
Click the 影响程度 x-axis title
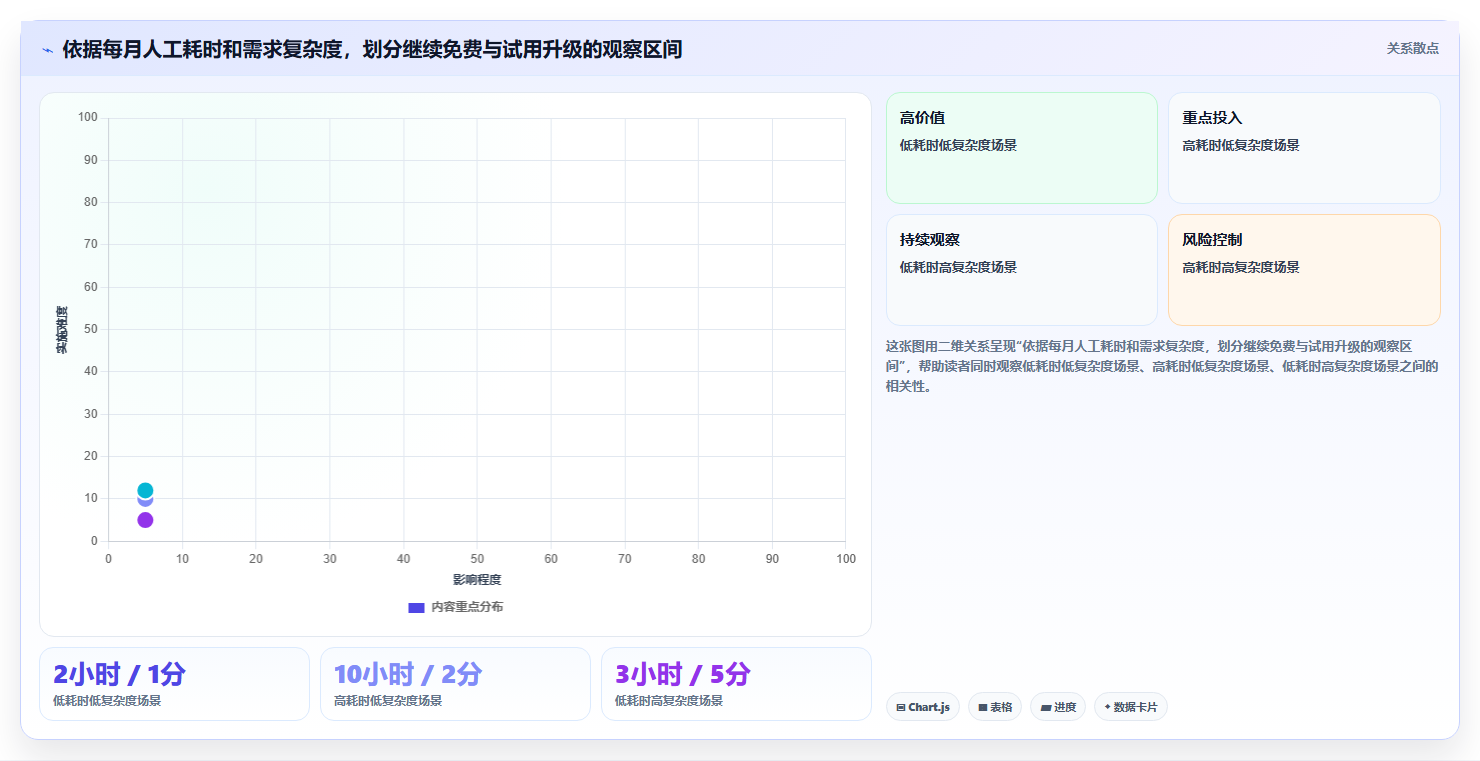click(x=477, y=580)
